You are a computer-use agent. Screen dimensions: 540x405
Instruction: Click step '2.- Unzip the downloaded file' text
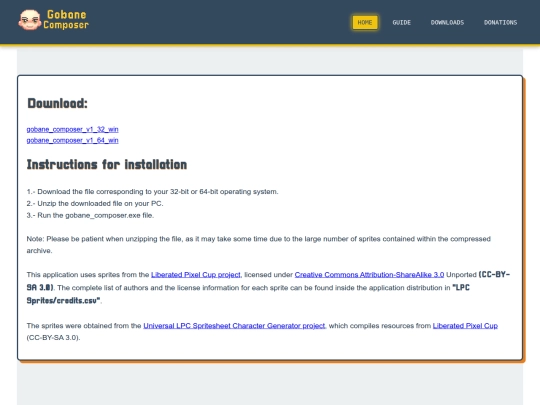pos(95,204)
